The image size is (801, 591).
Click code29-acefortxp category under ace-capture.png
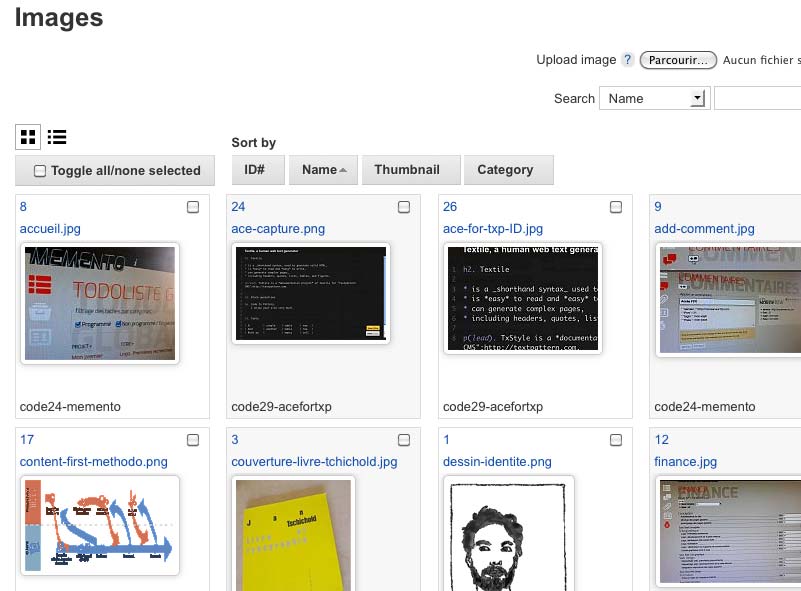click(x=281, y=407)
